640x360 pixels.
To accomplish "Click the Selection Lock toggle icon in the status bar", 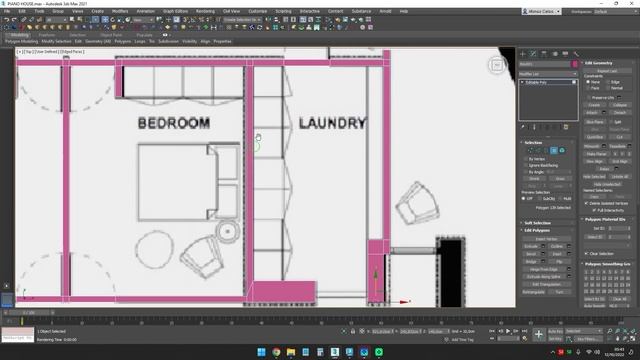I will (353, 331).
